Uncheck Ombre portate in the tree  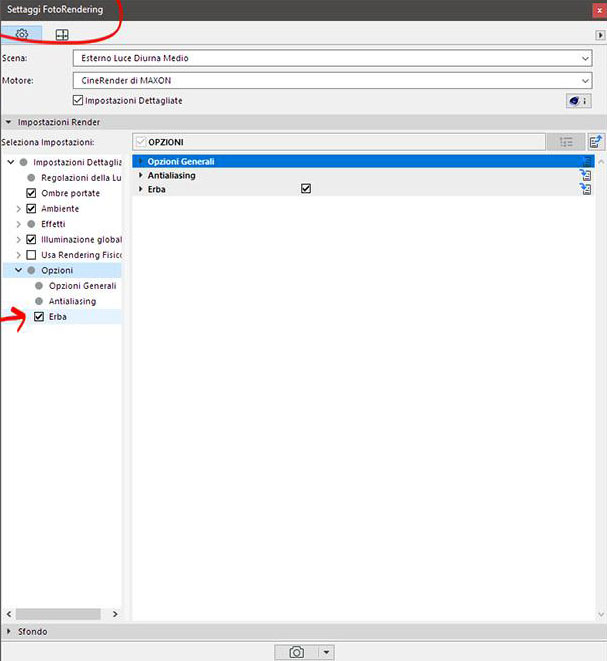coord(32,193)
